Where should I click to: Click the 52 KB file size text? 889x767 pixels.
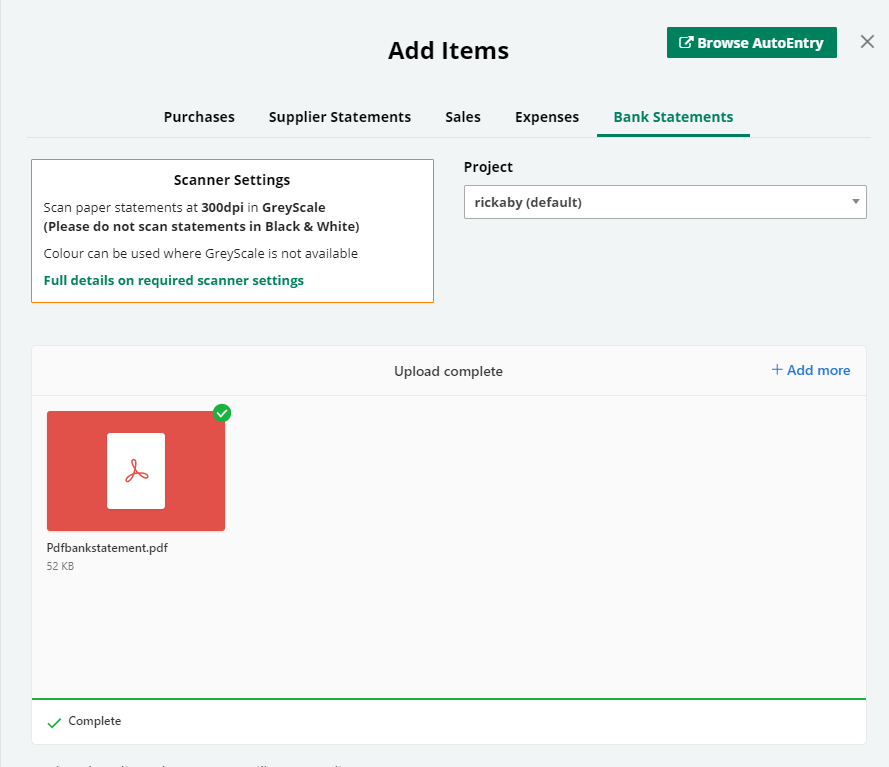pyautogui.click(x=60, y=566)
